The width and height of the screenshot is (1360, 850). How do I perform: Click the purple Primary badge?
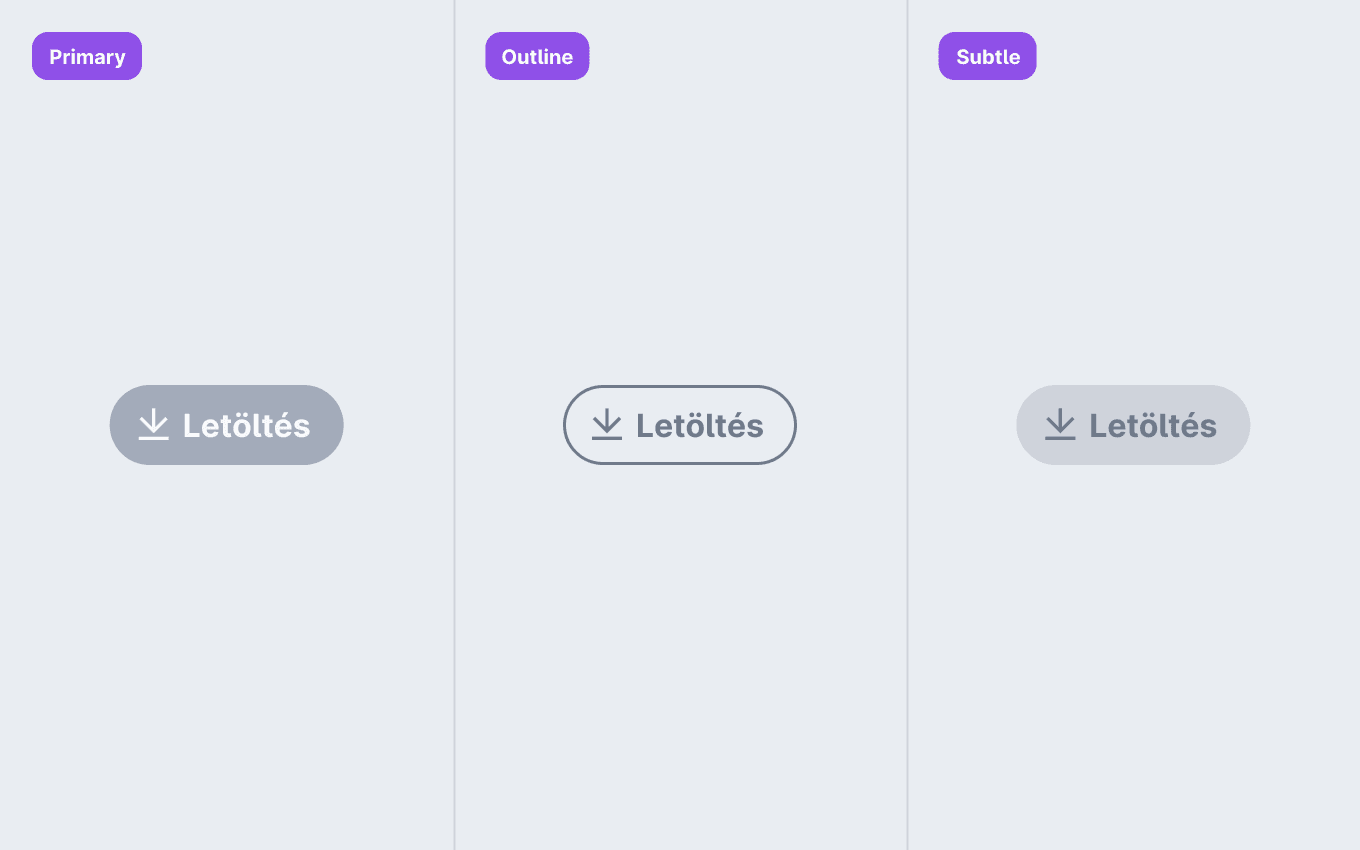tap(87, 56)
